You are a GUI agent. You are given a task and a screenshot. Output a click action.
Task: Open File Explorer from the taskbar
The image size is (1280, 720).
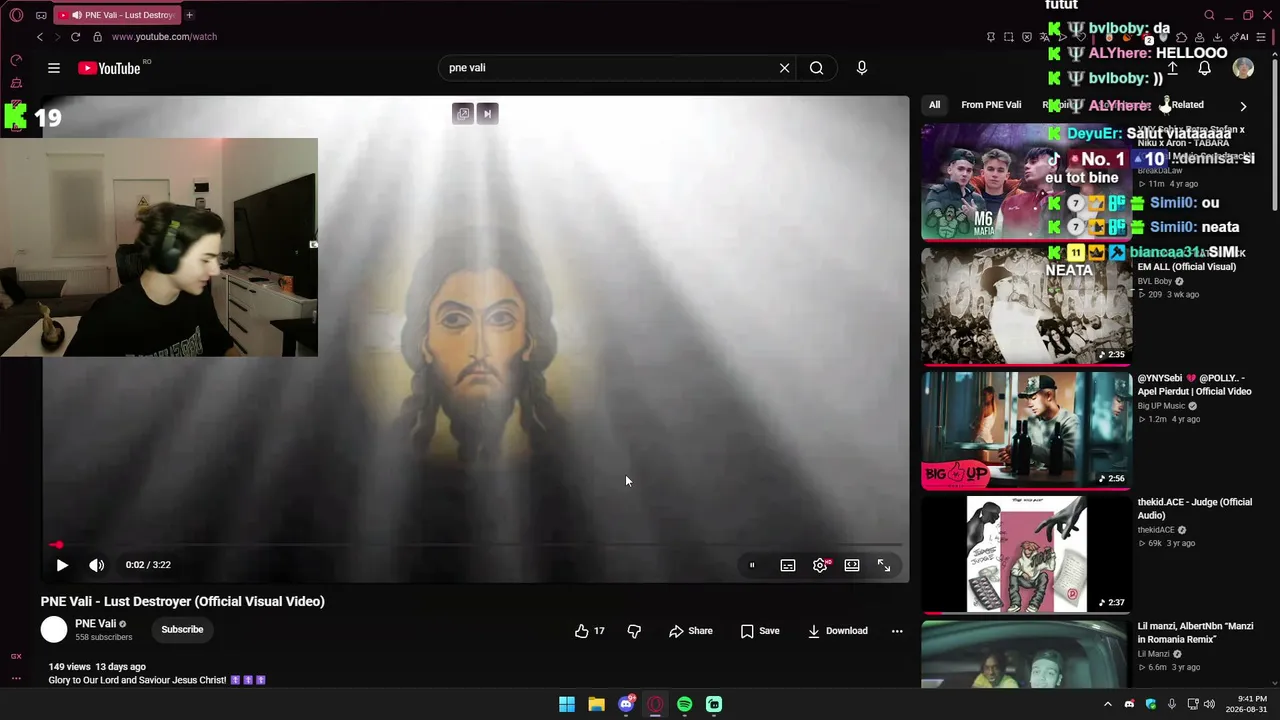click(x=596, y=704)
